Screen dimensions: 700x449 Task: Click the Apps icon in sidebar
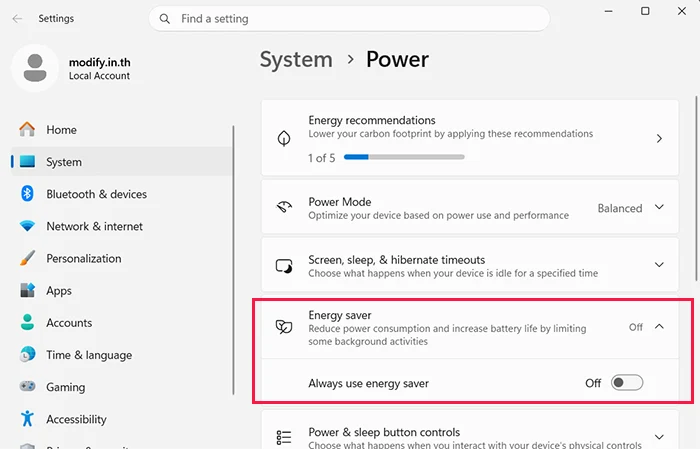27,290
